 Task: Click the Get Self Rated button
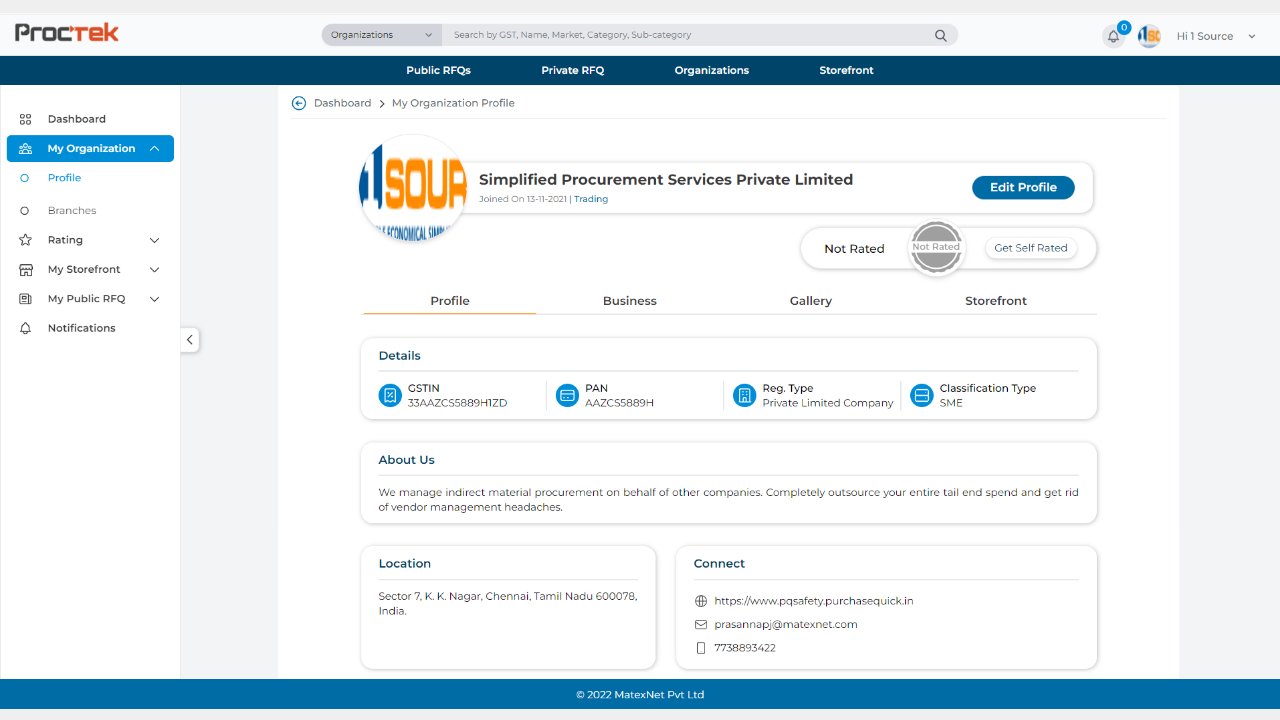pos(1030,248)
